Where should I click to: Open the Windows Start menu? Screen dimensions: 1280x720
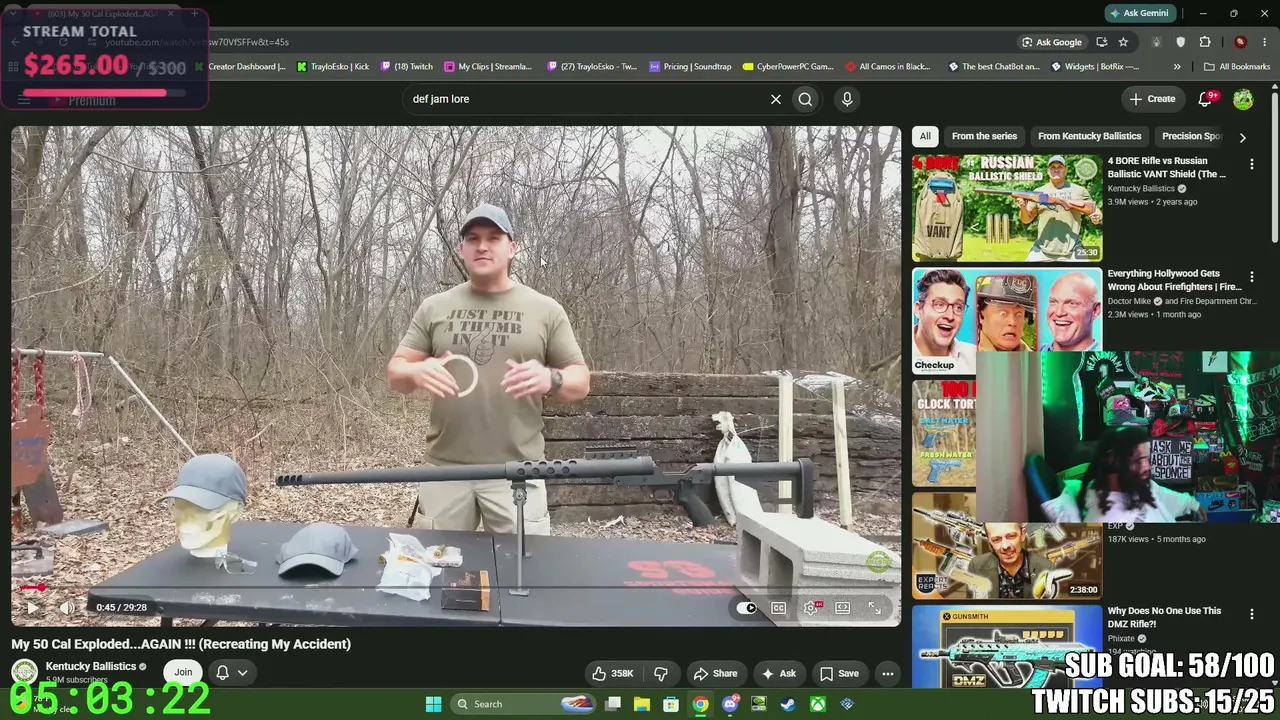433,704
